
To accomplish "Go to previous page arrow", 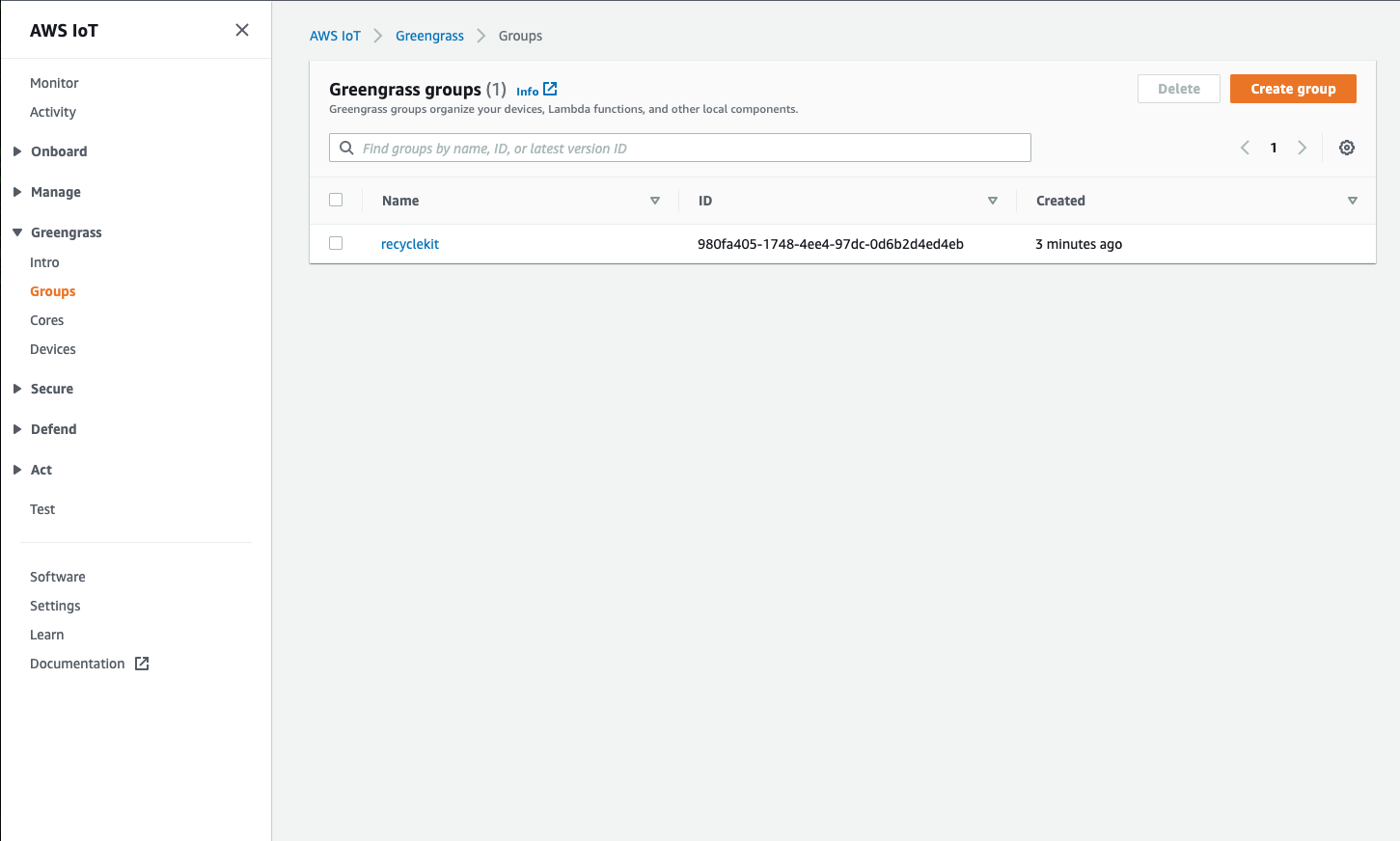I will (1245, 148).
